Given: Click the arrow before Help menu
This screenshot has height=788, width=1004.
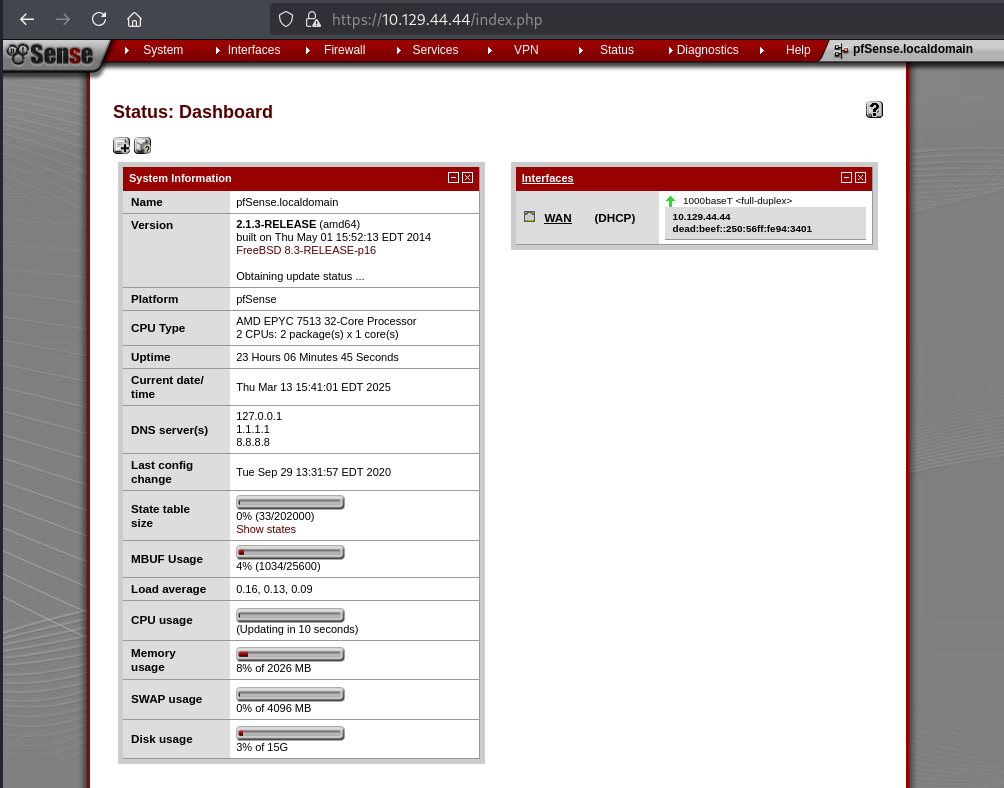Looking at the screenshot, I should point(762,50).
